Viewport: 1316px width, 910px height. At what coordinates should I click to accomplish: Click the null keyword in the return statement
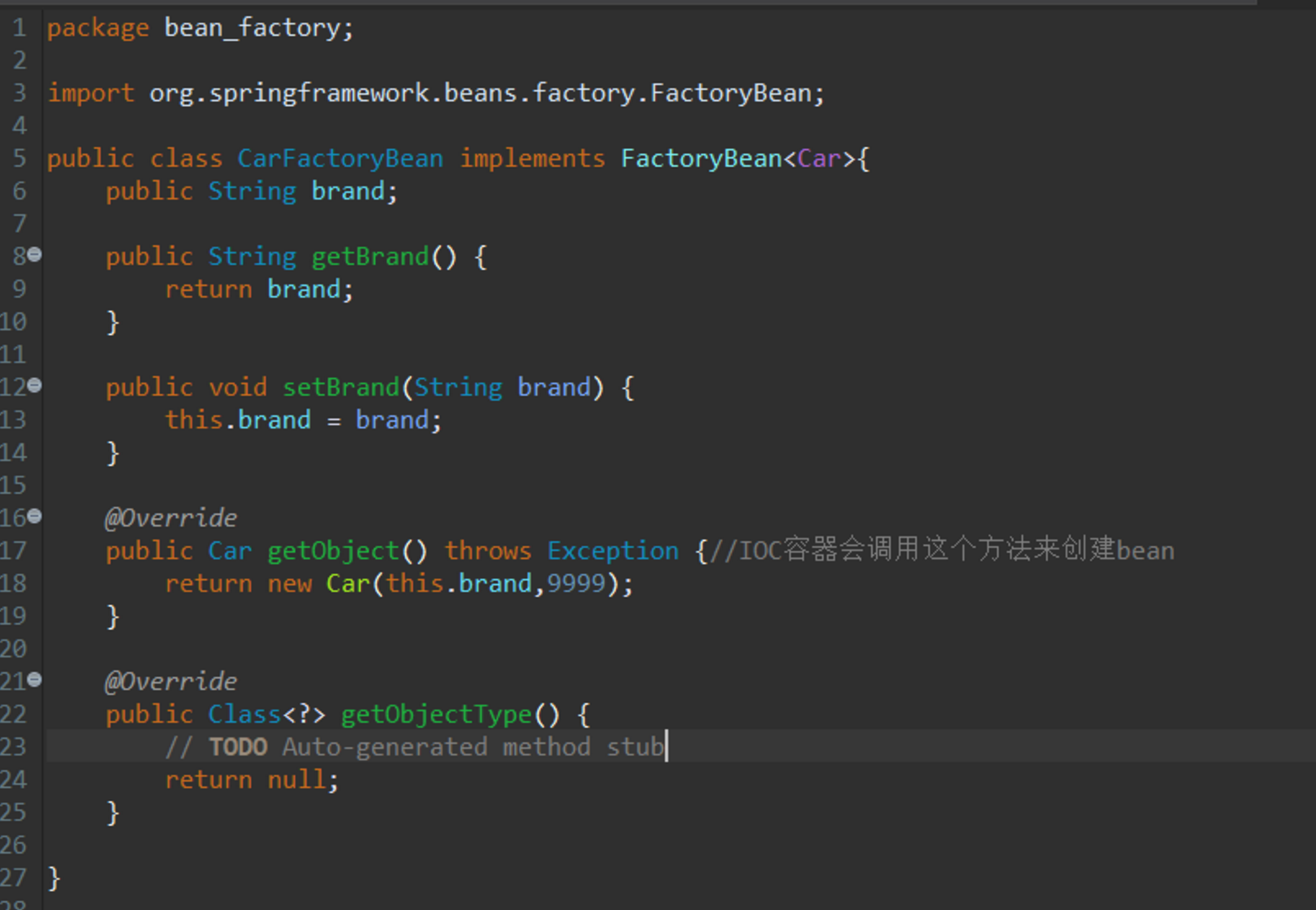tap(296, 780)
